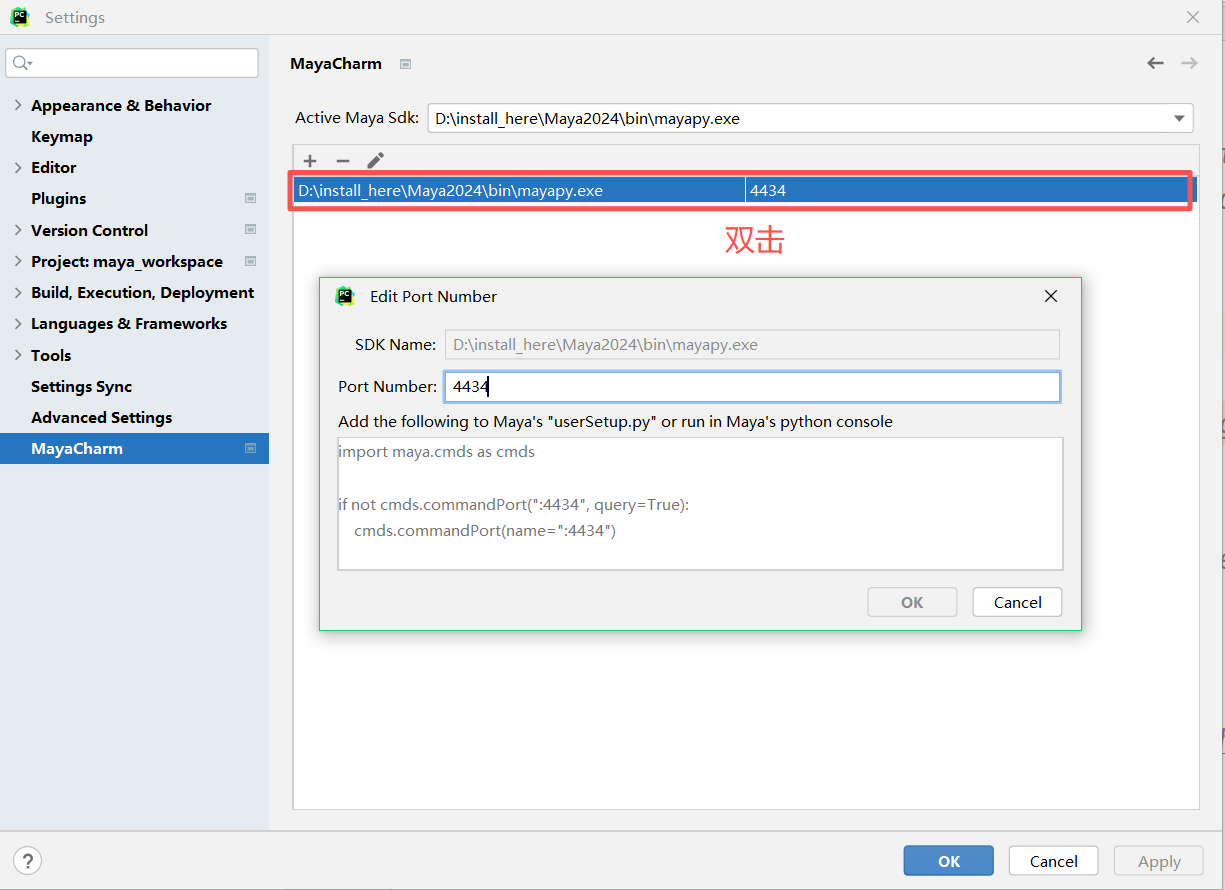
Task: Click the PyCharm logo in the Edit Port Number dialog
Action: pos(345,296)
